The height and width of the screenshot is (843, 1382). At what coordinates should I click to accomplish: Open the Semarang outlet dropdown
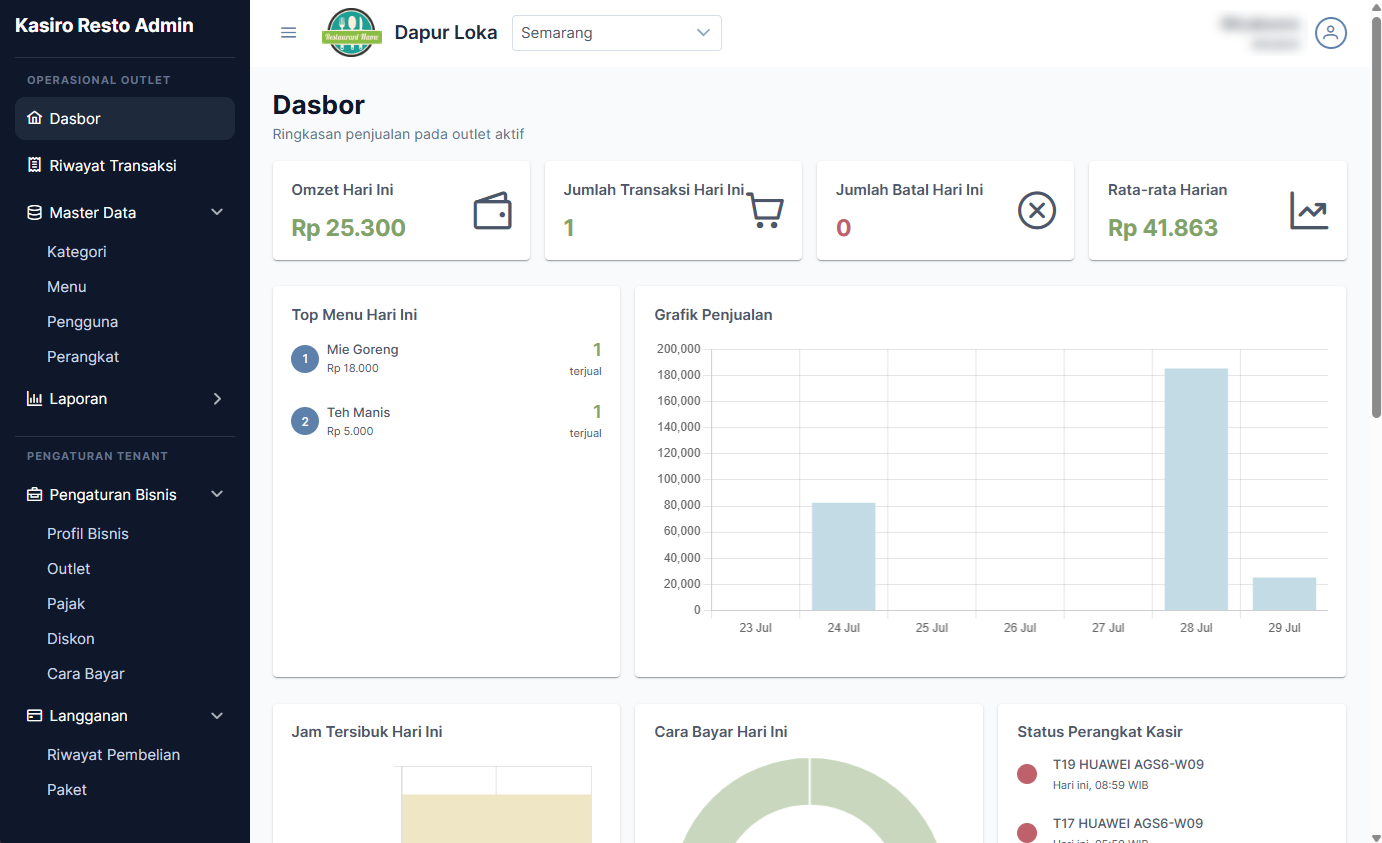pyautogui.click(x=617, y=33)
